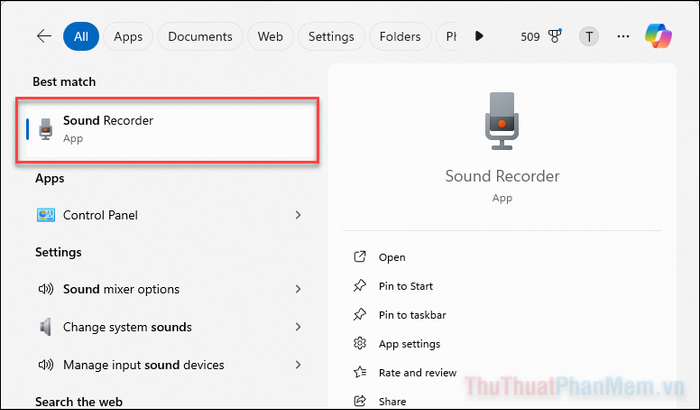Click the large Sound Recorder microphone icon
Viewport: 700px width, 410px height.
[502, 121]
